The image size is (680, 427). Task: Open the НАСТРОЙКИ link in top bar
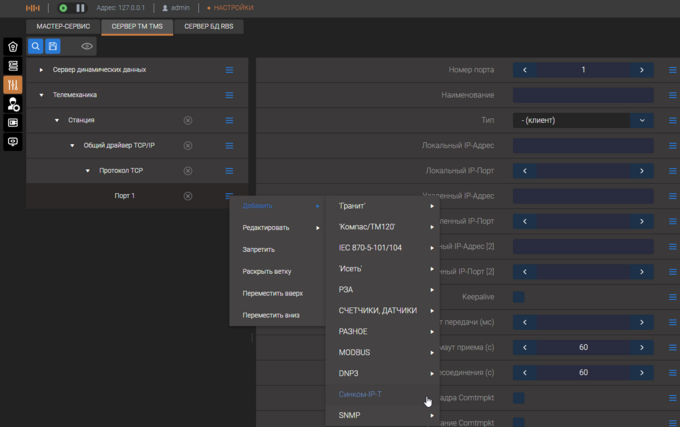point(232,8)
